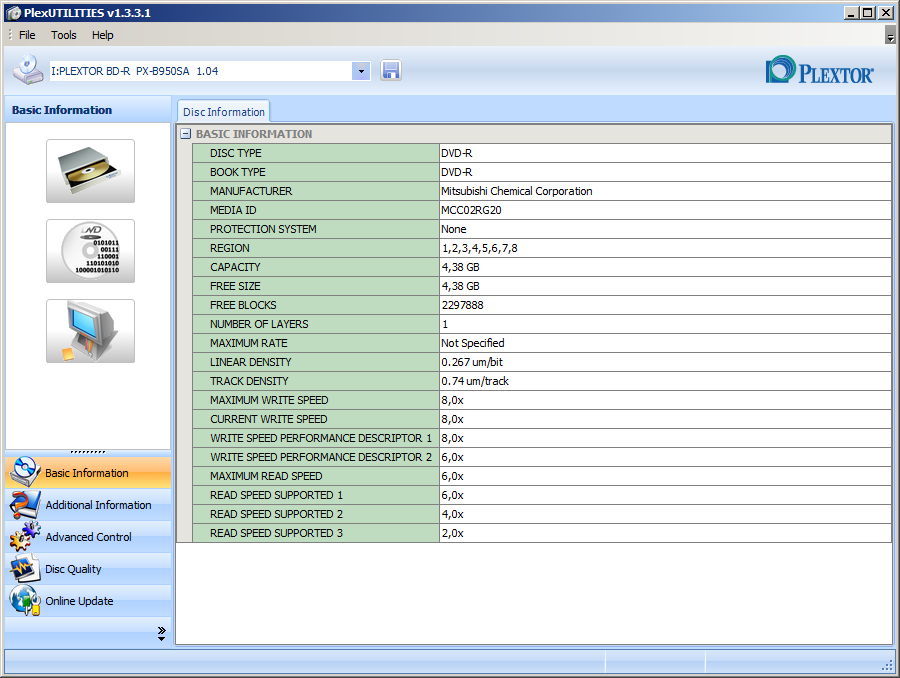Click the Not Specified maximum rate value
Viewport: 900px width, 678px height.
pos(472,343)
